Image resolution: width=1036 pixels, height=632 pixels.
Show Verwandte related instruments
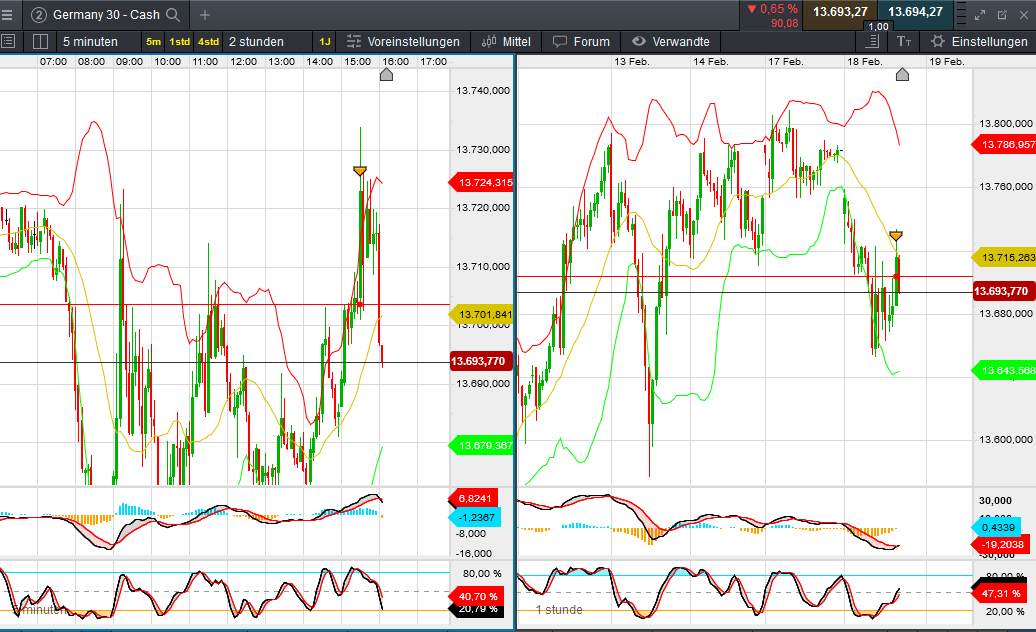671,42
